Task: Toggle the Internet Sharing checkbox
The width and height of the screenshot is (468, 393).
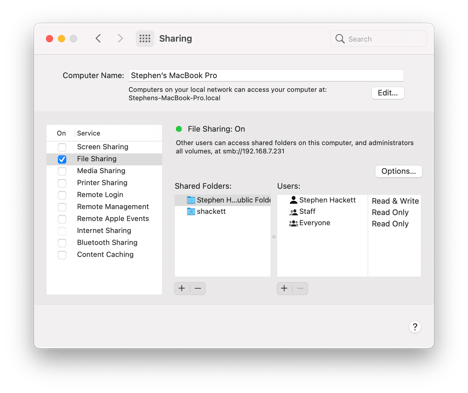Action: [x=62, y=231]
